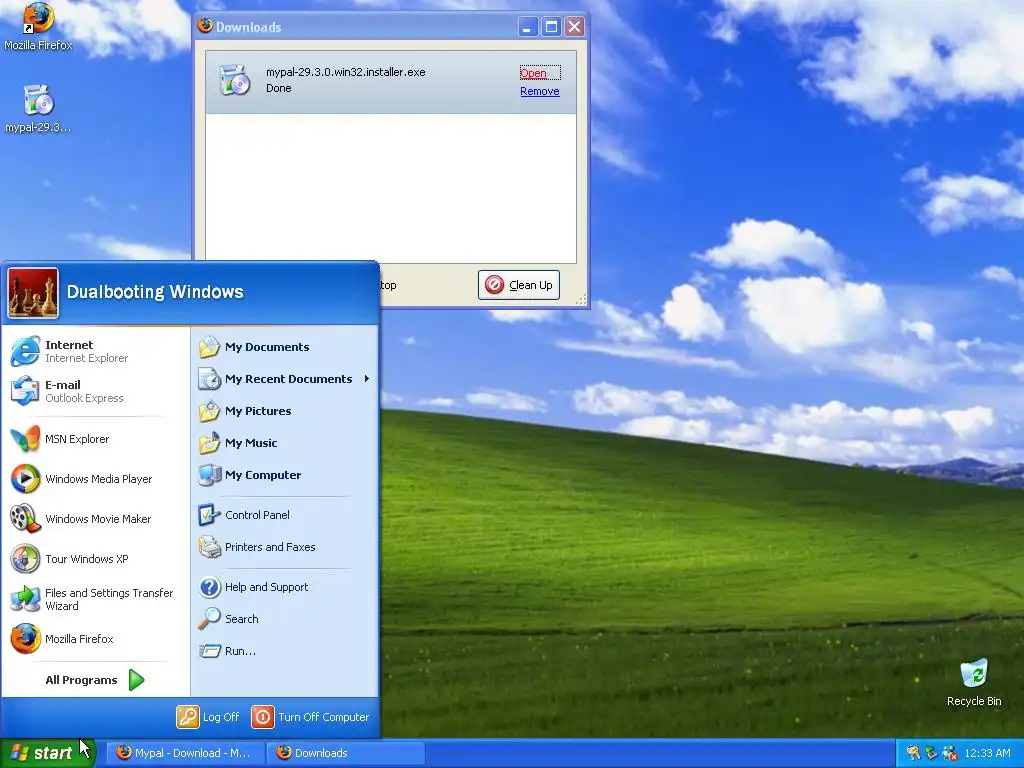Select the mypal-29.3.0.win32.installer.exe filename text
Viewport: 1024px width, 768px height.
[x=345, y=72]
